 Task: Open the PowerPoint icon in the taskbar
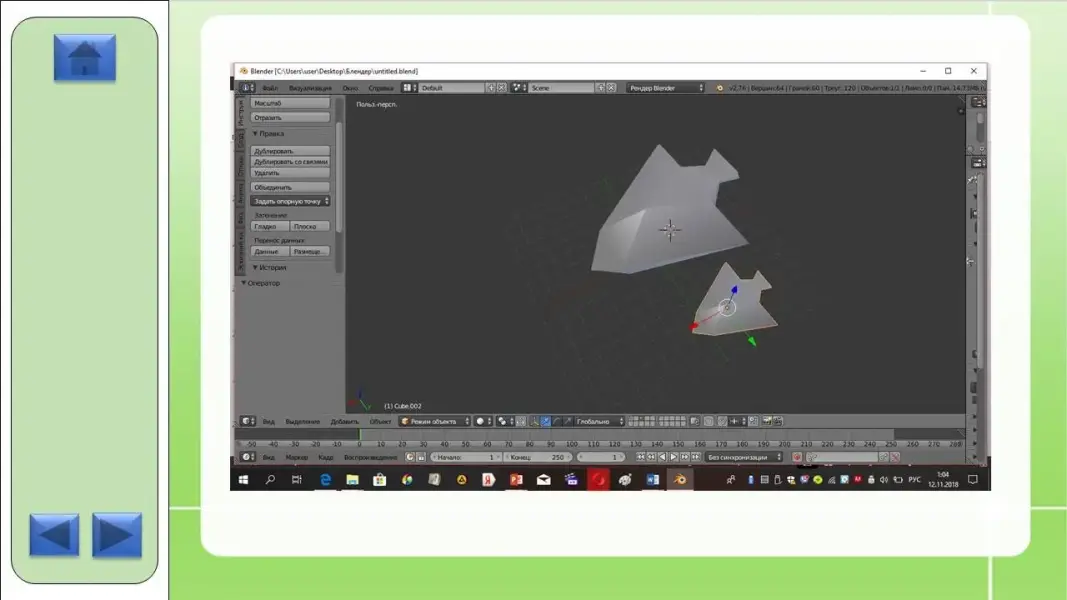[x=516, y=480]
